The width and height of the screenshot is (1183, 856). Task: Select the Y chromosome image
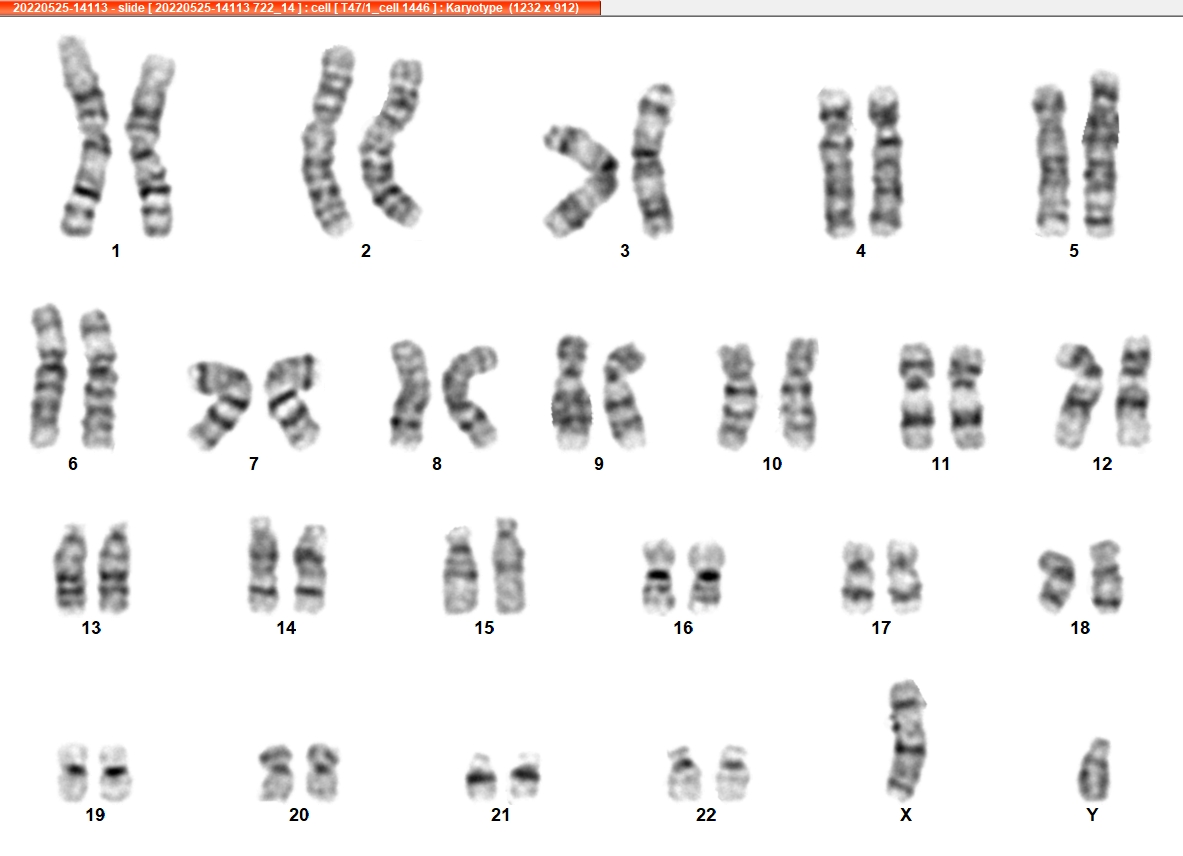coord(1094,770)
